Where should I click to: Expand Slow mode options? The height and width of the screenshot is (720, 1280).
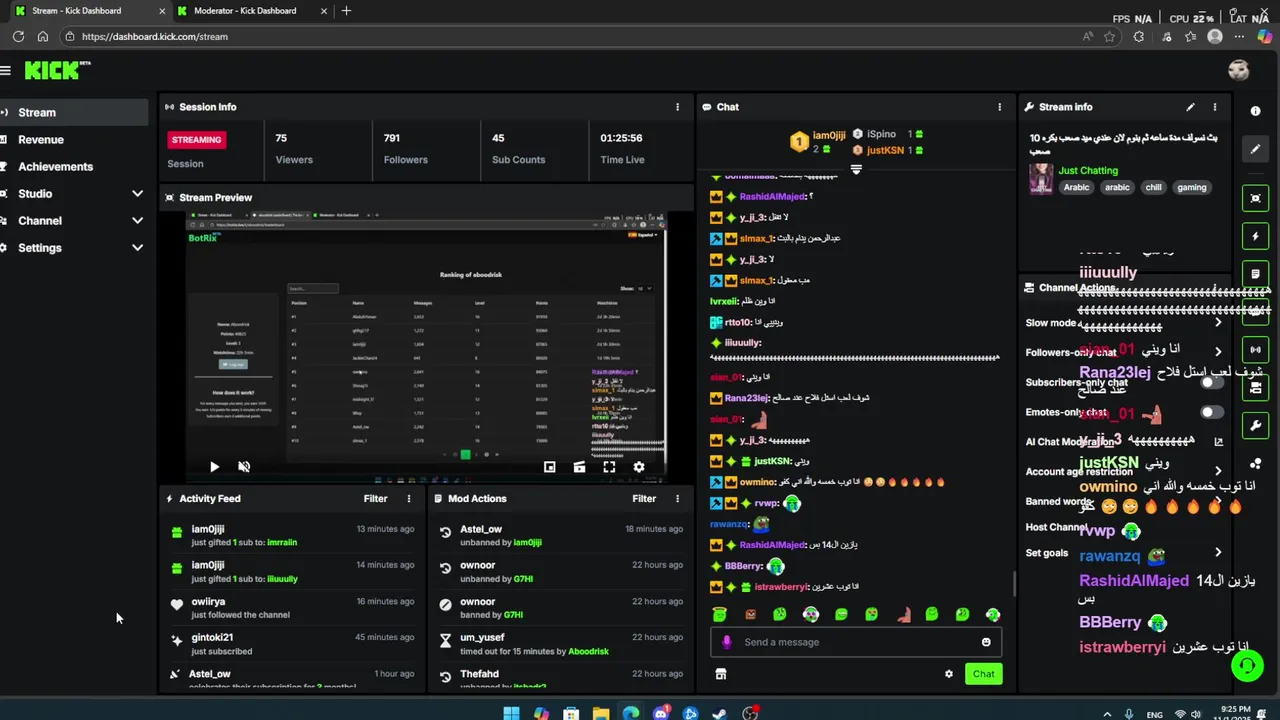1218,323
